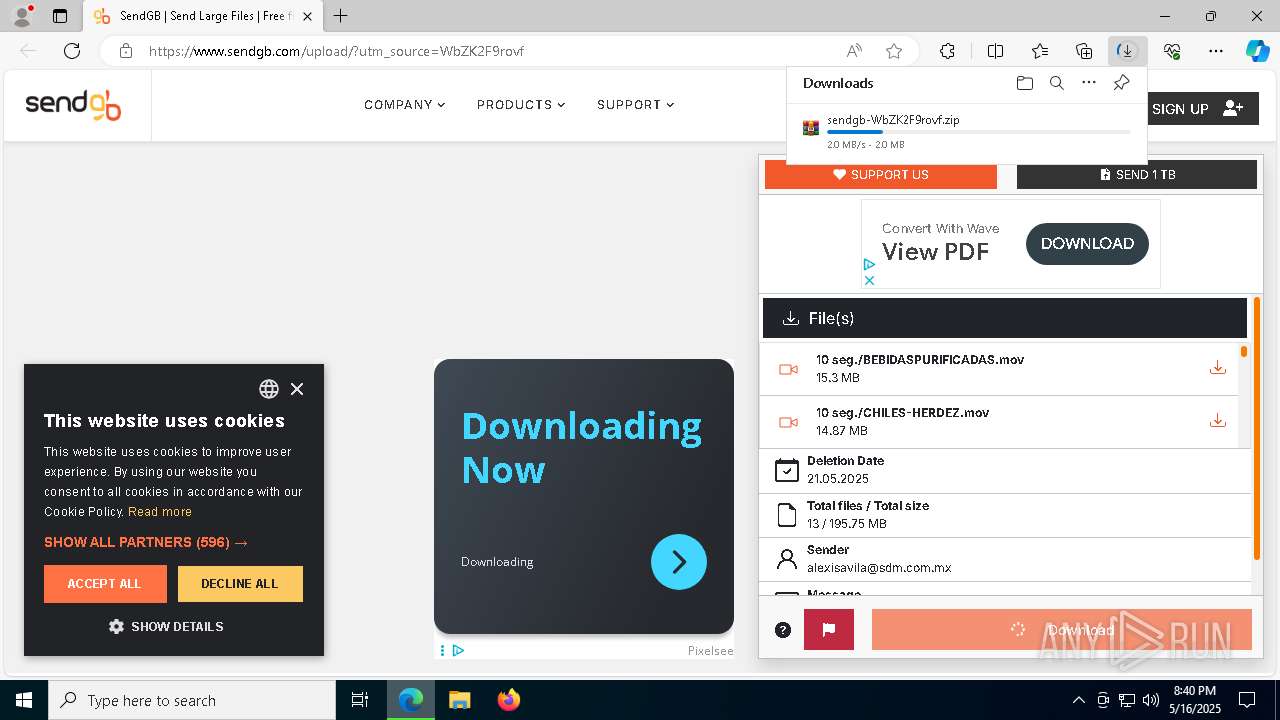The height and width of the screenshot is (720, 1280).
Task: Launch Firefox from the taskbar
Action: [x=509, y=700]
